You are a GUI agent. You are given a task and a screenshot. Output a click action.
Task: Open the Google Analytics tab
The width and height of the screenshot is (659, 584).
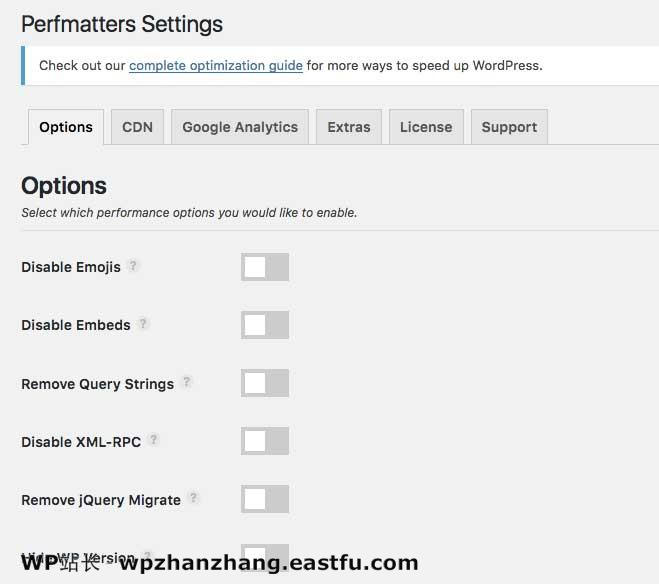click(x=240, y=127)
